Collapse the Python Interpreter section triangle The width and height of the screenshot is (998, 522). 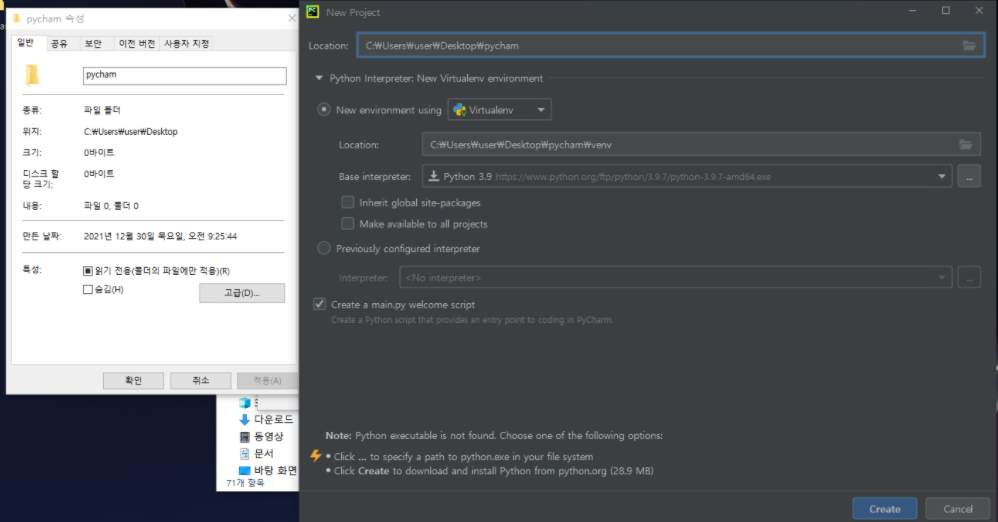(319, 78)
